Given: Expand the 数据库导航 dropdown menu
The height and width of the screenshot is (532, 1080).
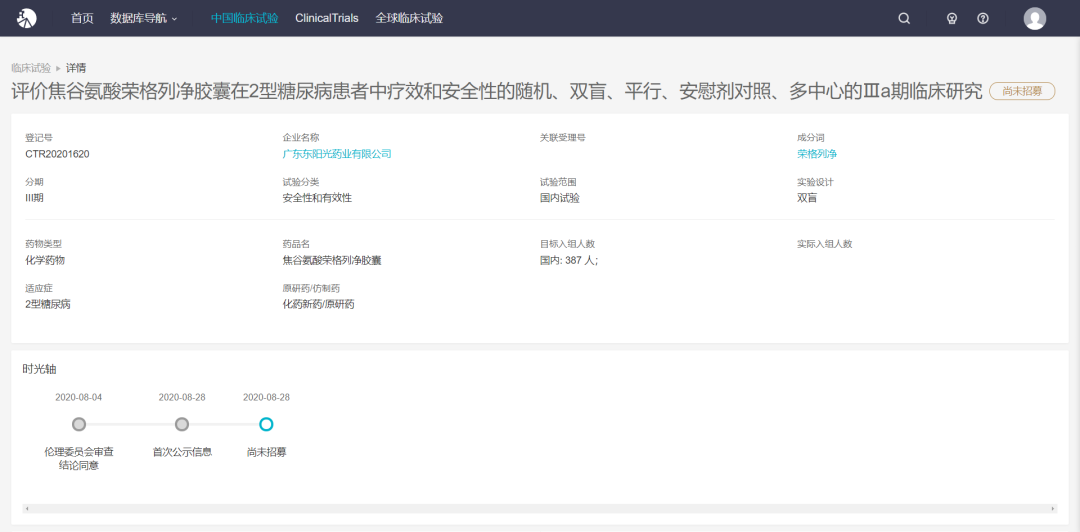Looking at the screenshot, I should [144, 19].
